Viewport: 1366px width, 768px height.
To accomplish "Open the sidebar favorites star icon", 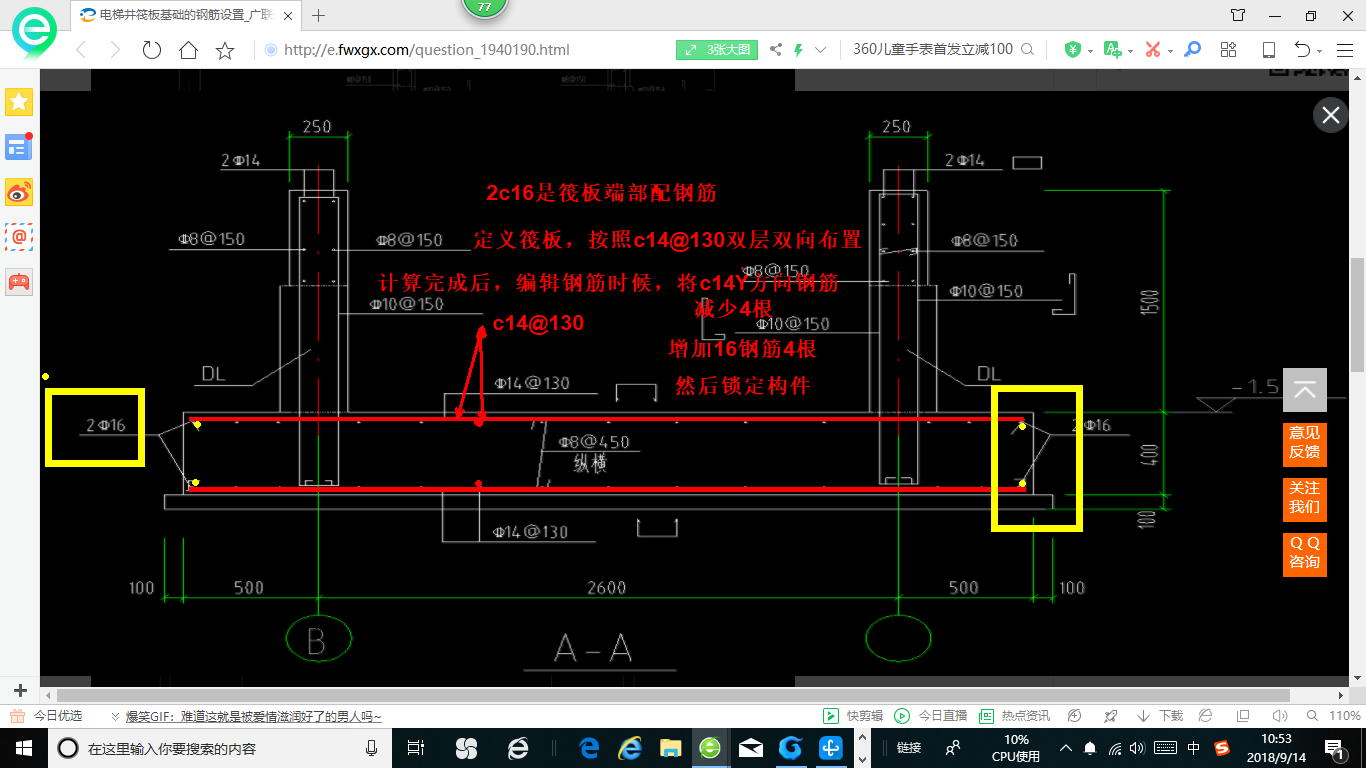I will (19, 101).
